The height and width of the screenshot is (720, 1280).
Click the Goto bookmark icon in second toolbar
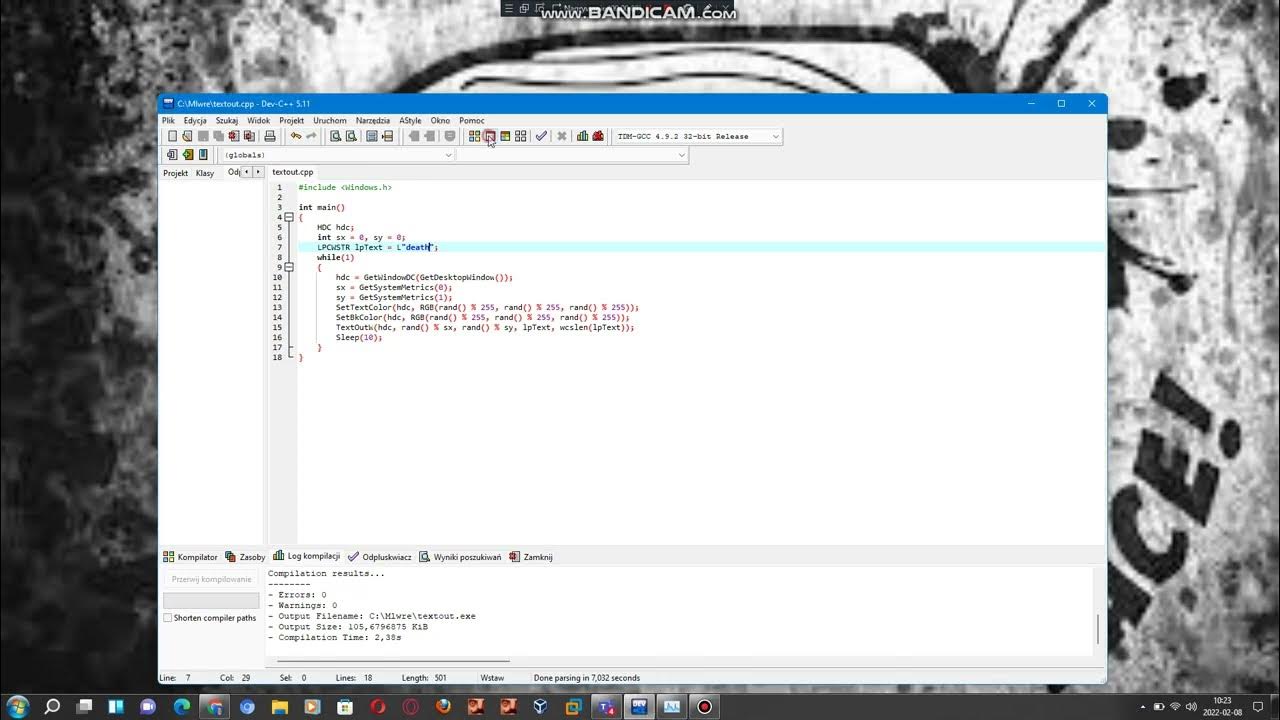tap(203, 155)
